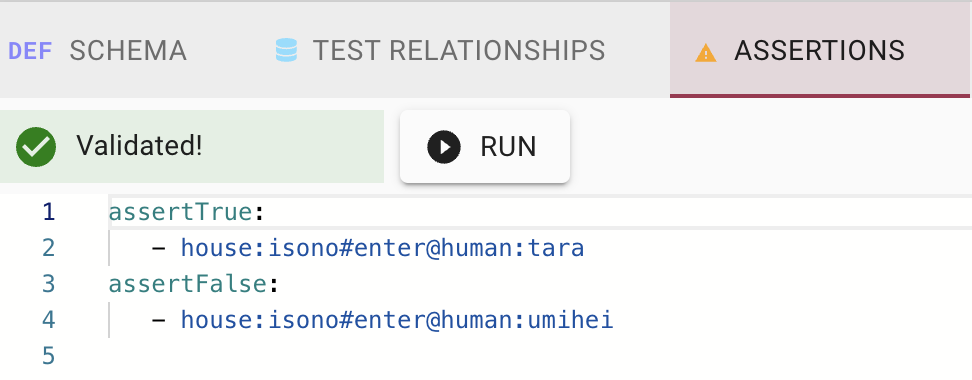972x380 pixels.
Task: Select the Assertions tab
Action: pos(820,50)
